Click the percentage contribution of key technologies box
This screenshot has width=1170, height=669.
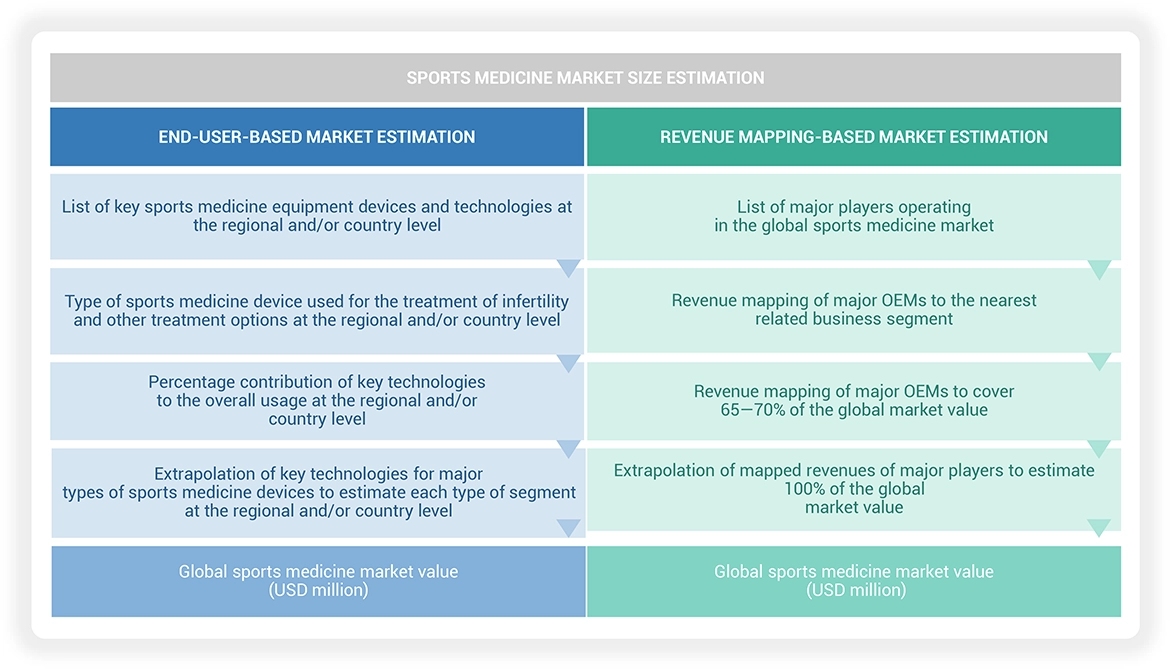[317, 400]
